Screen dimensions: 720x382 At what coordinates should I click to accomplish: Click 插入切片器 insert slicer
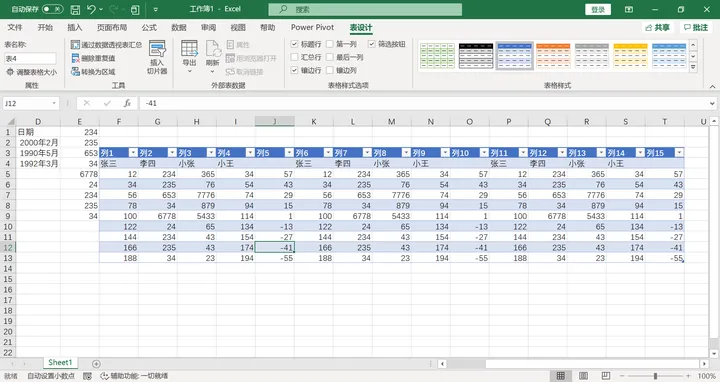[x=157, y=57]
